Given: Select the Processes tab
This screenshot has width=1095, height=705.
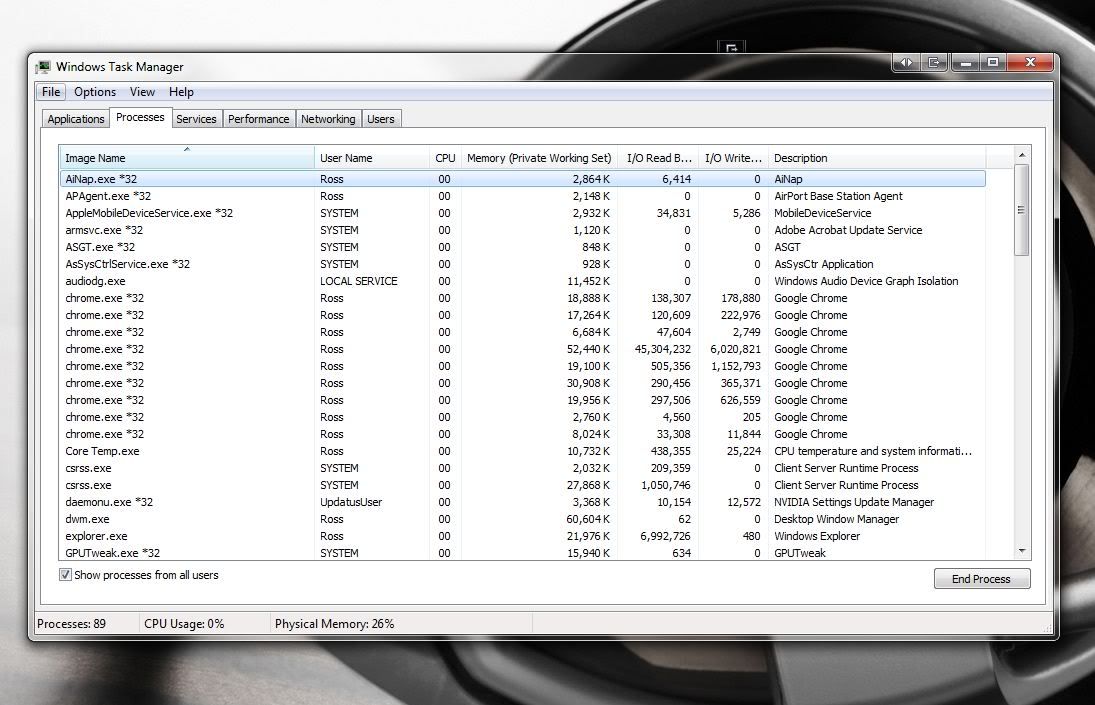Looking at the screenshot, I should tap(140, 117).
